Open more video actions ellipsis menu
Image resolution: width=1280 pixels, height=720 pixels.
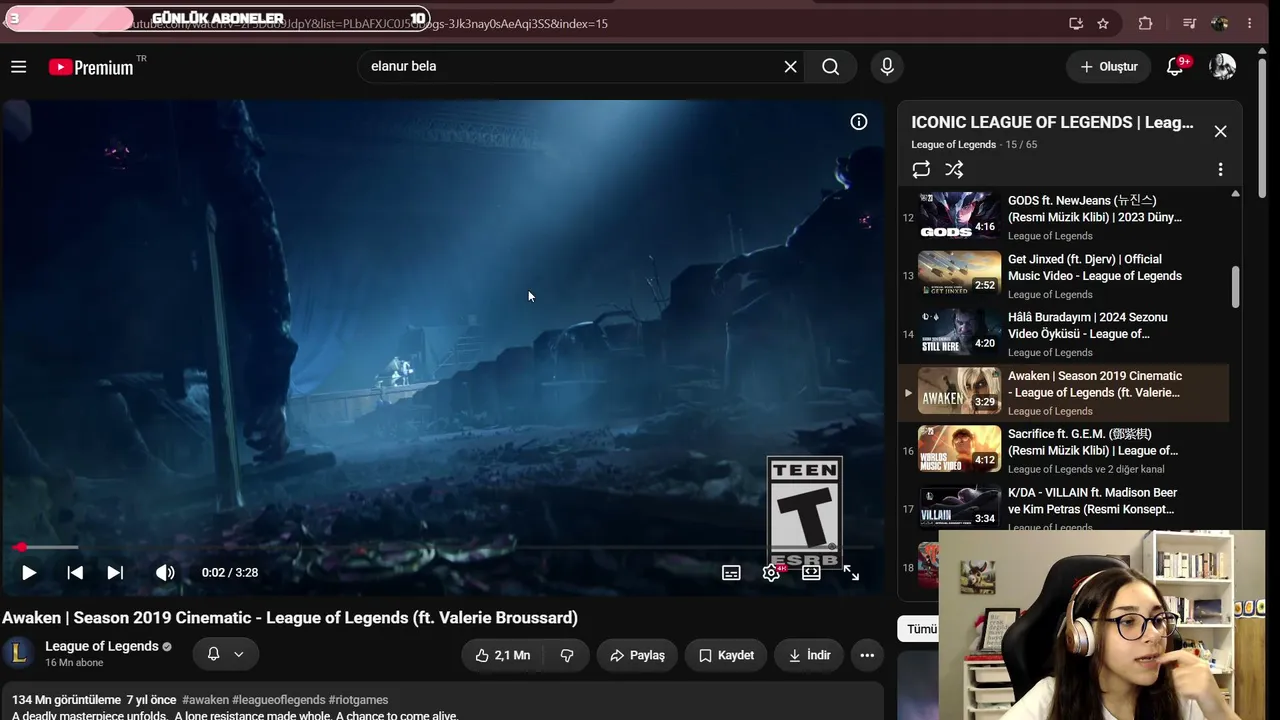click(x=867, y=655)
